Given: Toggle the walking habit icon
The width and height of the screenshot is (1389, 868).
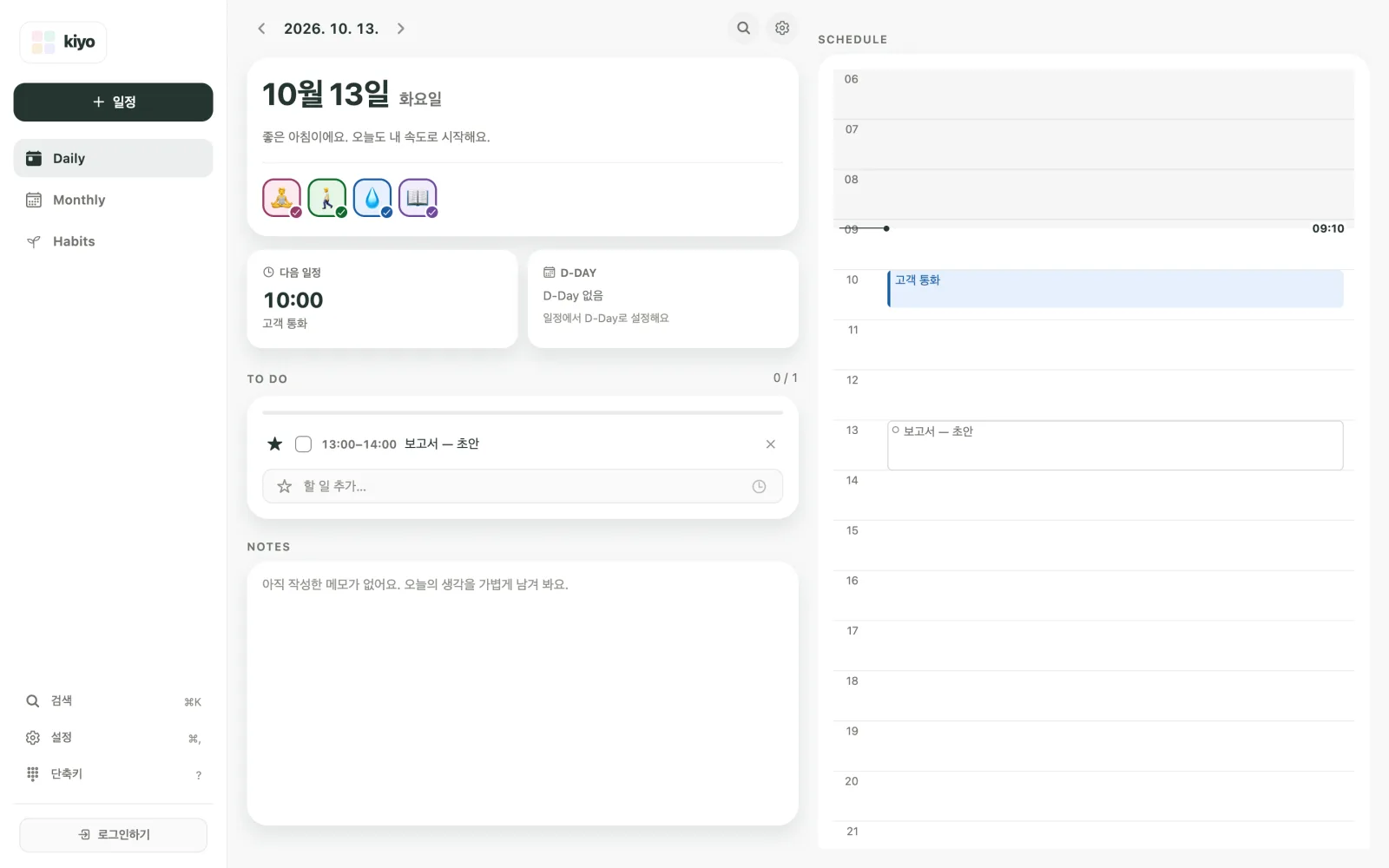Looking at the screenshot, I should point(327,198).
